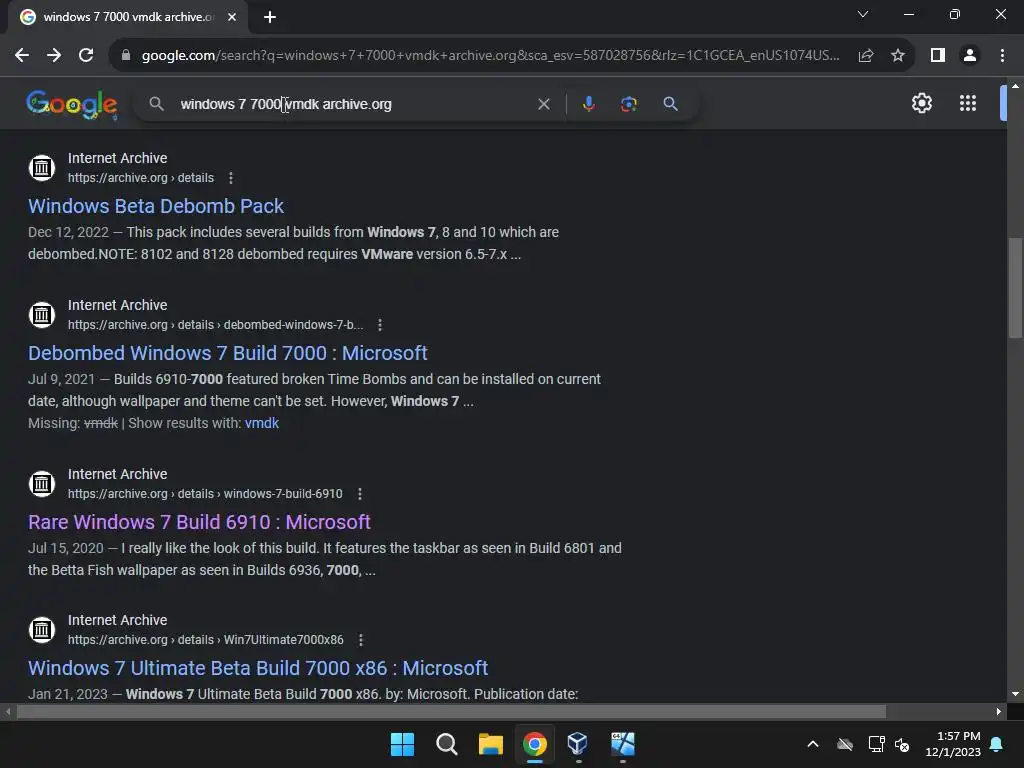Show results with vmdk link
The image size is (1024, 768).
click(261, 423)
